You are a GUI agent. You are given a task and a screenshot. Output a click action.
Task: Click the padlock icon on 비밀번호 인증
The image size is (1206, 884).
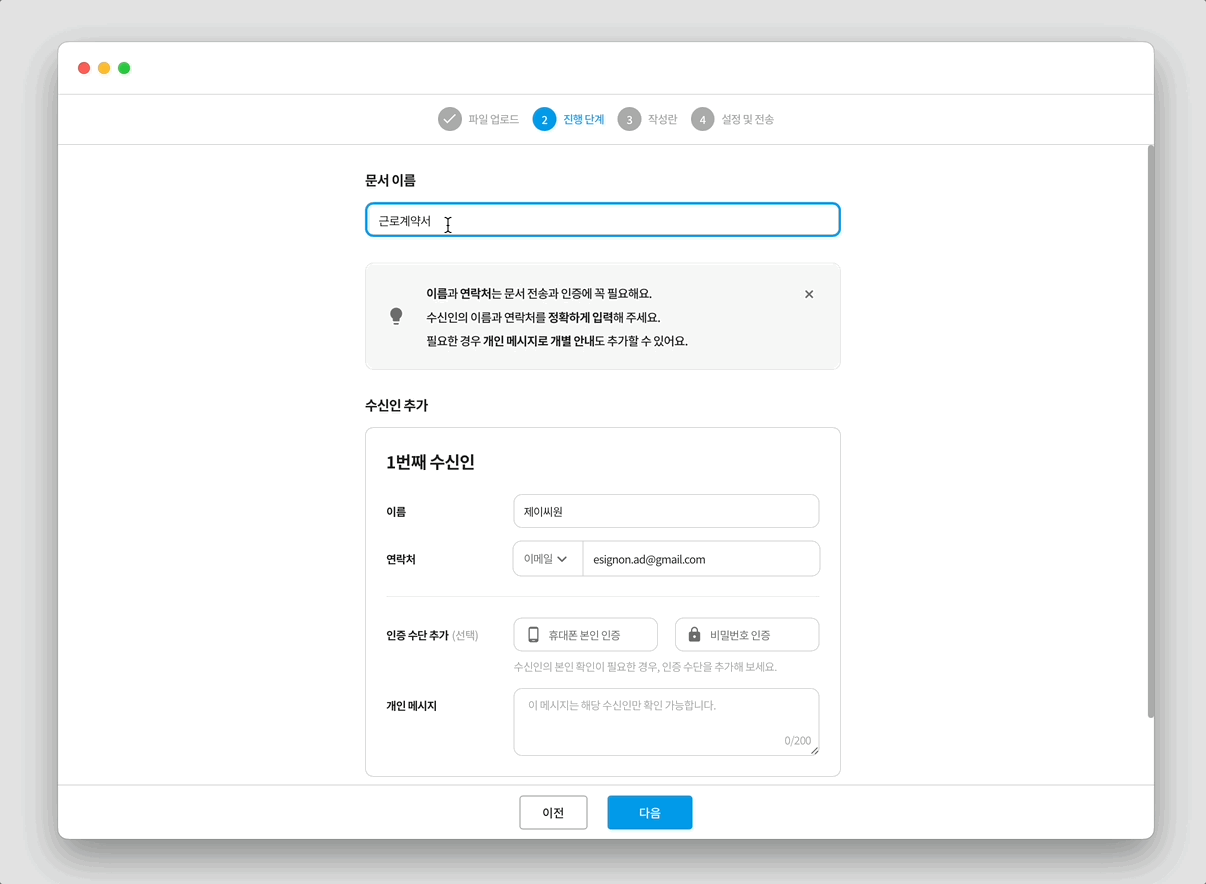(694, 633)
